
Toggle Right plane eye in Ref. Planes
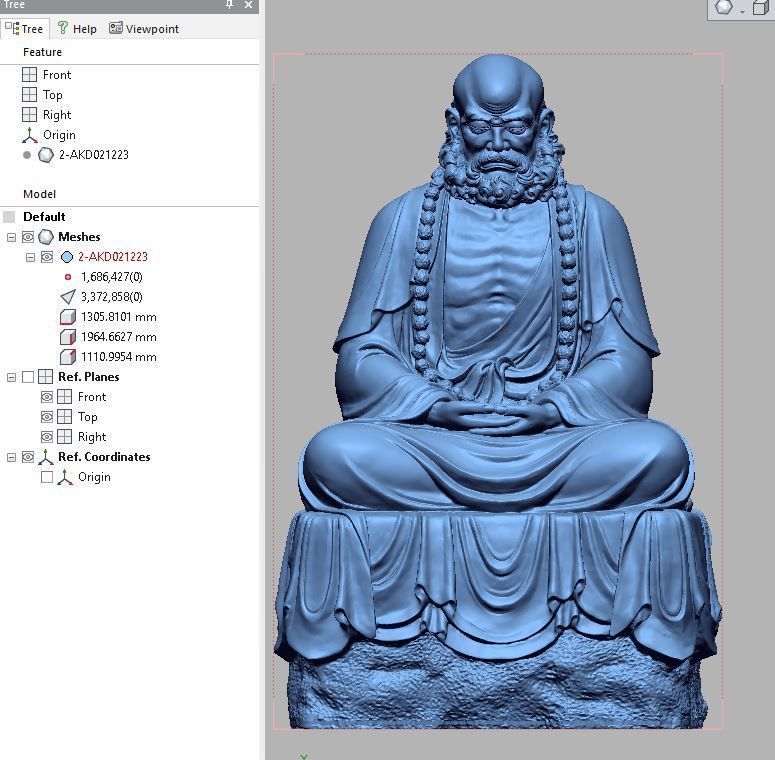click(47, 437)
